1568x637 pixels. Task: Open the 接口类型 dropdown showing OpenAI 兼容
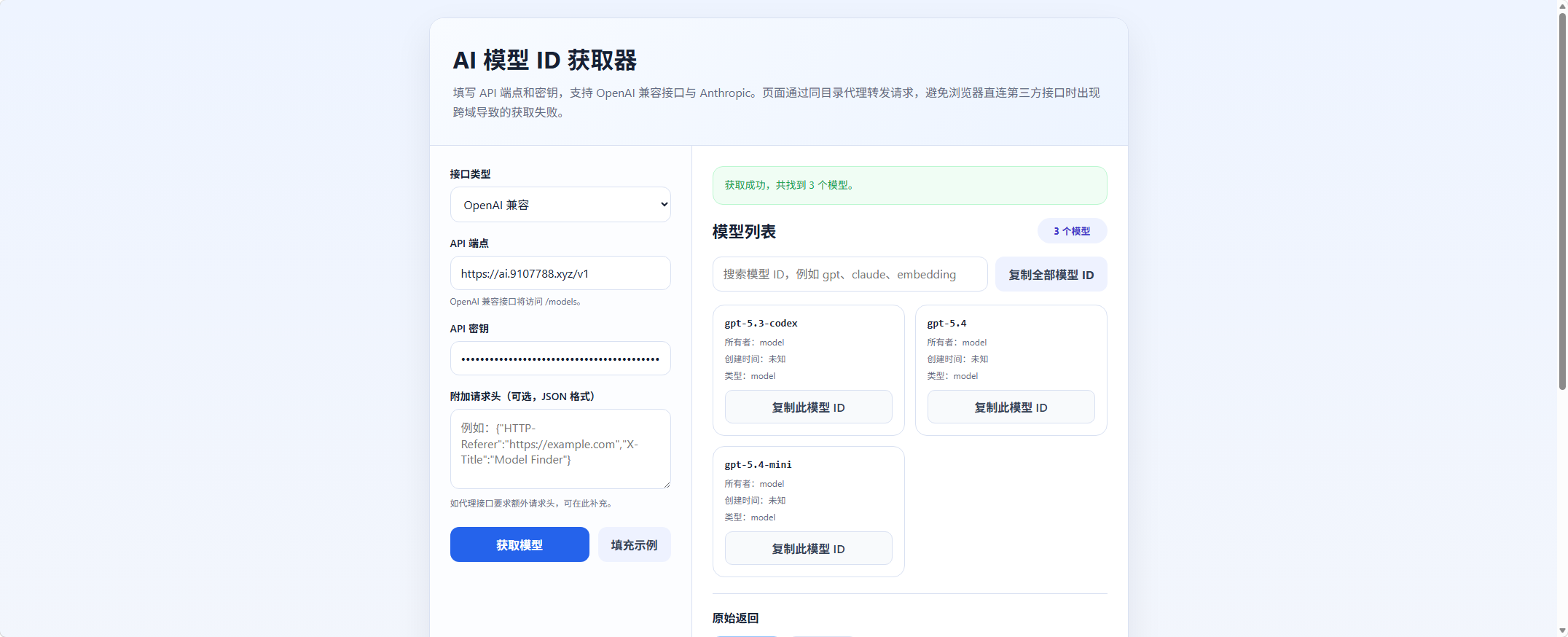560,205
